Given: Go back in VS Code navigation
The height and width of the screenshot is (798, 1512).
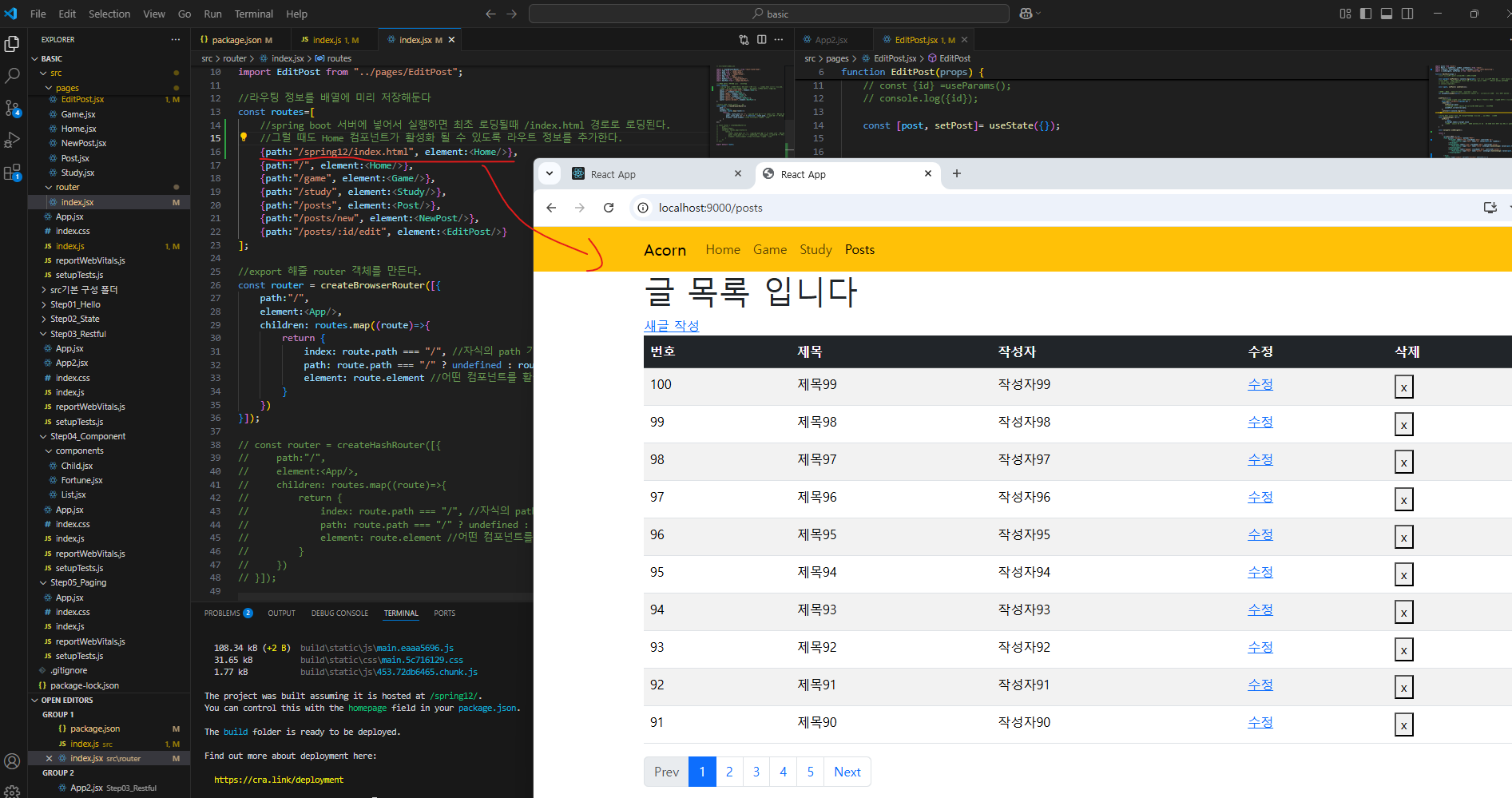Looking at the screenshot, I should pyautogui.click(x=490, y=14).
